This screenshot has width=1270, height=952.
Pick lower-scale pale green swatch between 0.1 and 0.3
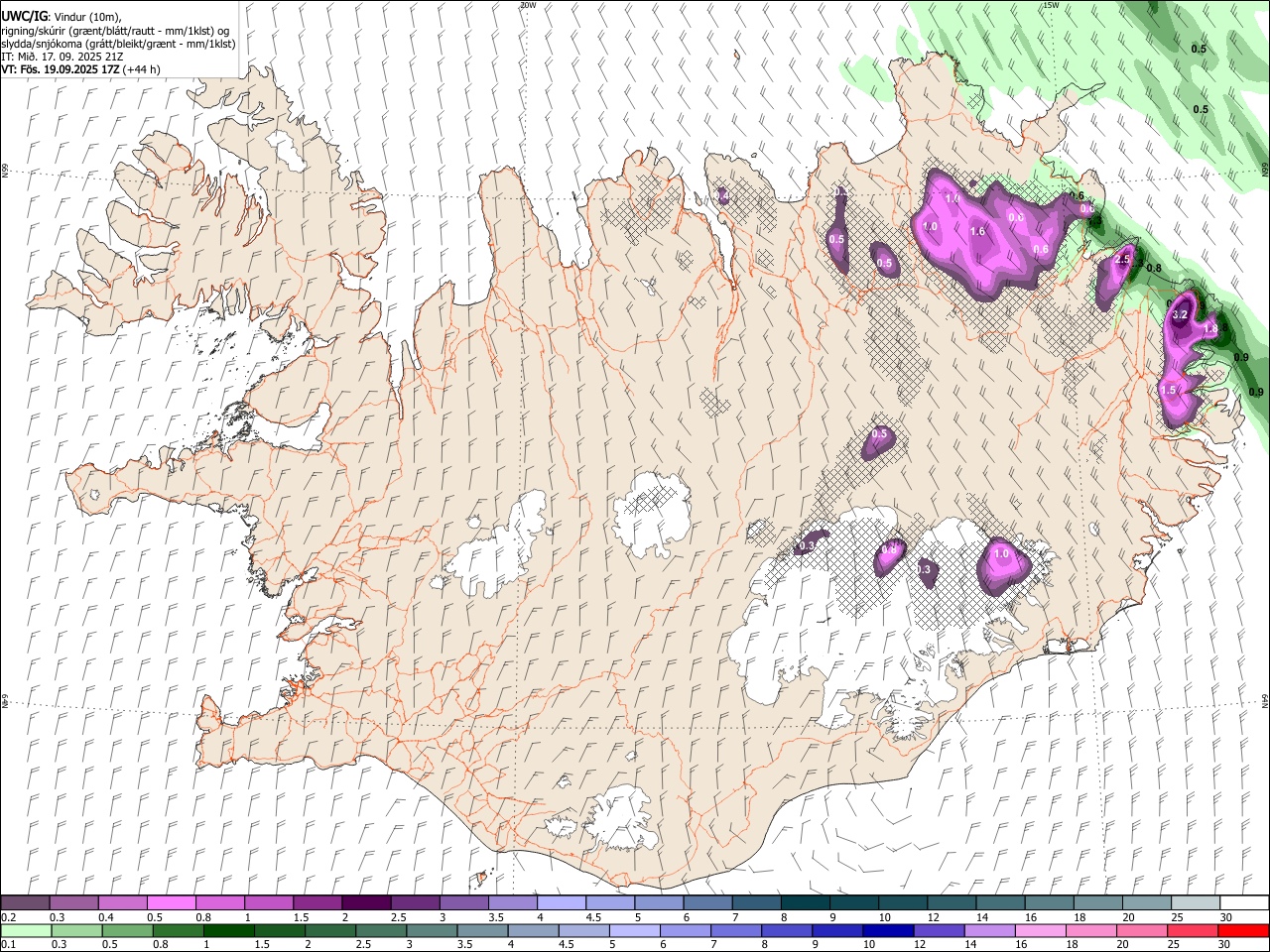click(27, 930)
